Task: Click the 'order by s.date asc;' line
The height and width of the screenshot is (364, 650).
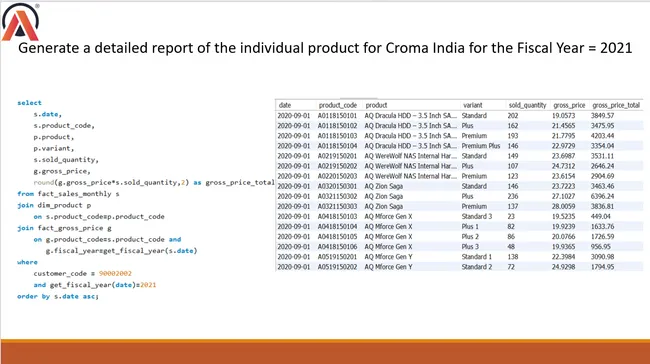Action: coord(58,296)
